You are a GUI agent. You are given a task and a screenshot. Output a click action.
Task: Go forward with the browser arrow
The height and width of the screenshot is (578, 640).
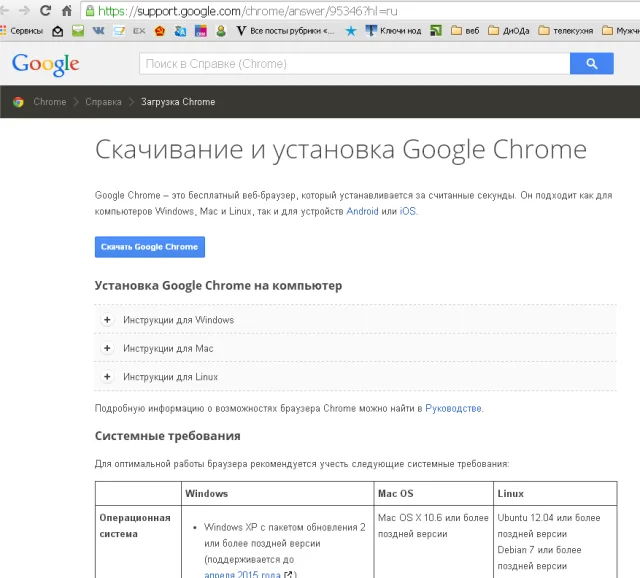pos(24,11)
